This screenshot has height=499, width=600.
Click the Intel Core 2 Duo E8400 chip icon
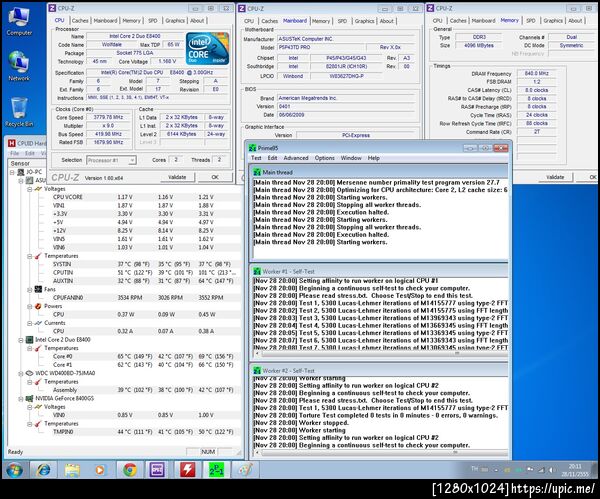pos(29,339)
